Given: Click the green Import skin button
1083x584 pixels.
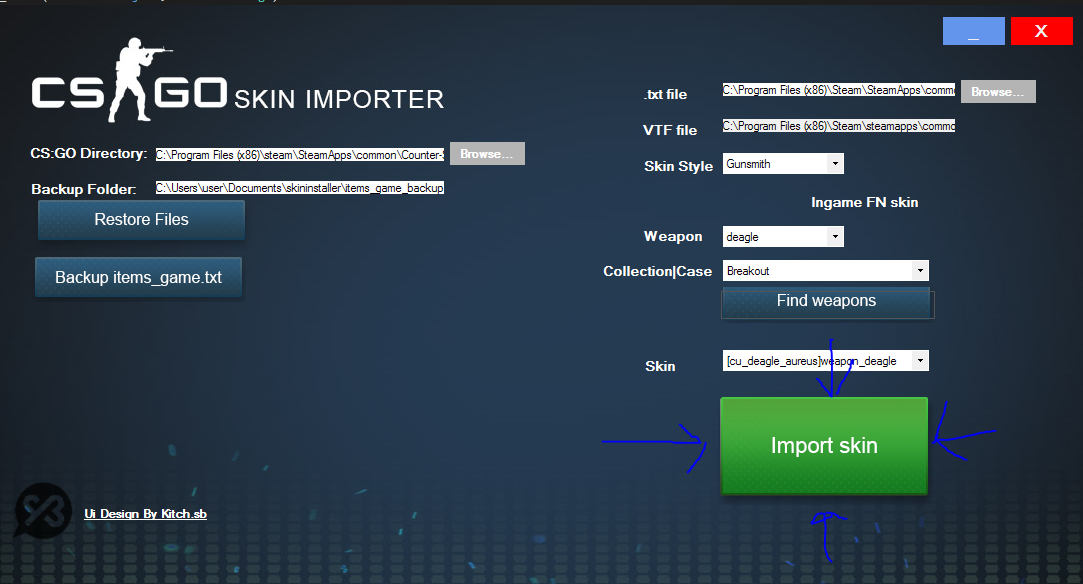Looking at the screenshot, I should pyautogui.click(x=823, y=445).
